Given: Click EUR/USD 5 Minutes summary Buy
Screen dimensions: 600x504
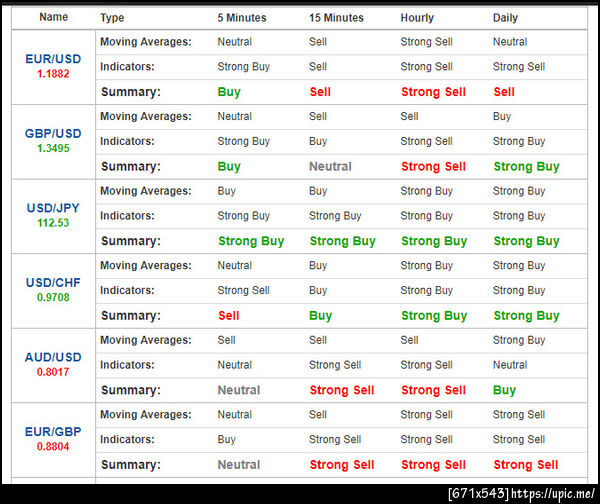Looking at the screenshot, I should point(229,92).
